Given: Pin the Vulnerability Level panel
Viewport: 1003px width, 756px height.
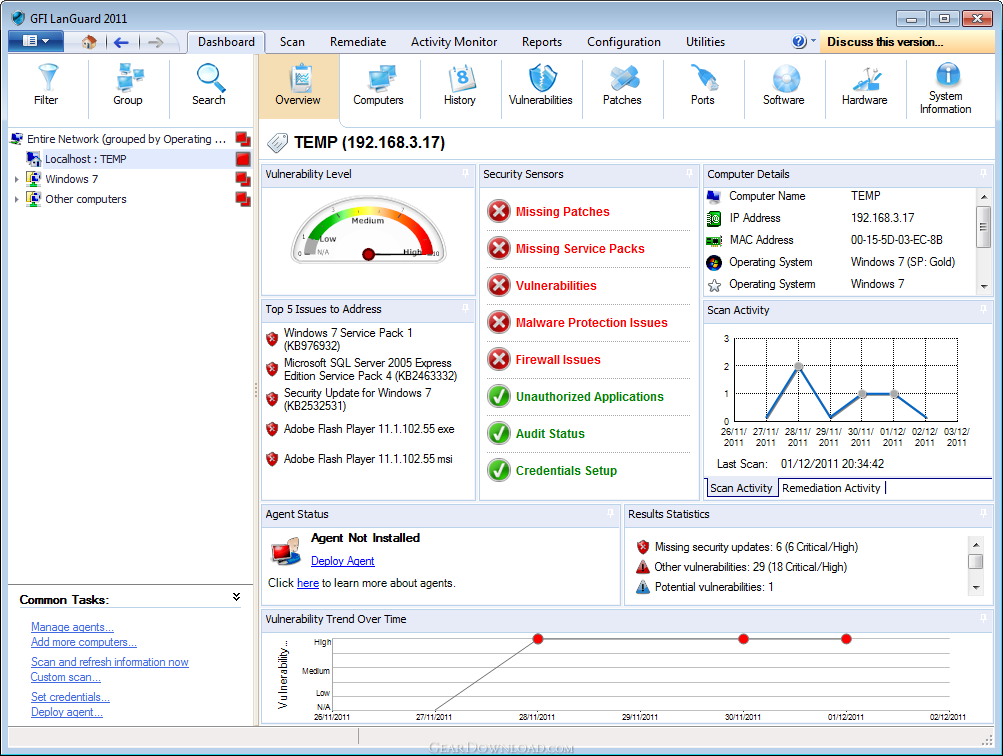Looking at the screenshot, I should tap(466, 173).
